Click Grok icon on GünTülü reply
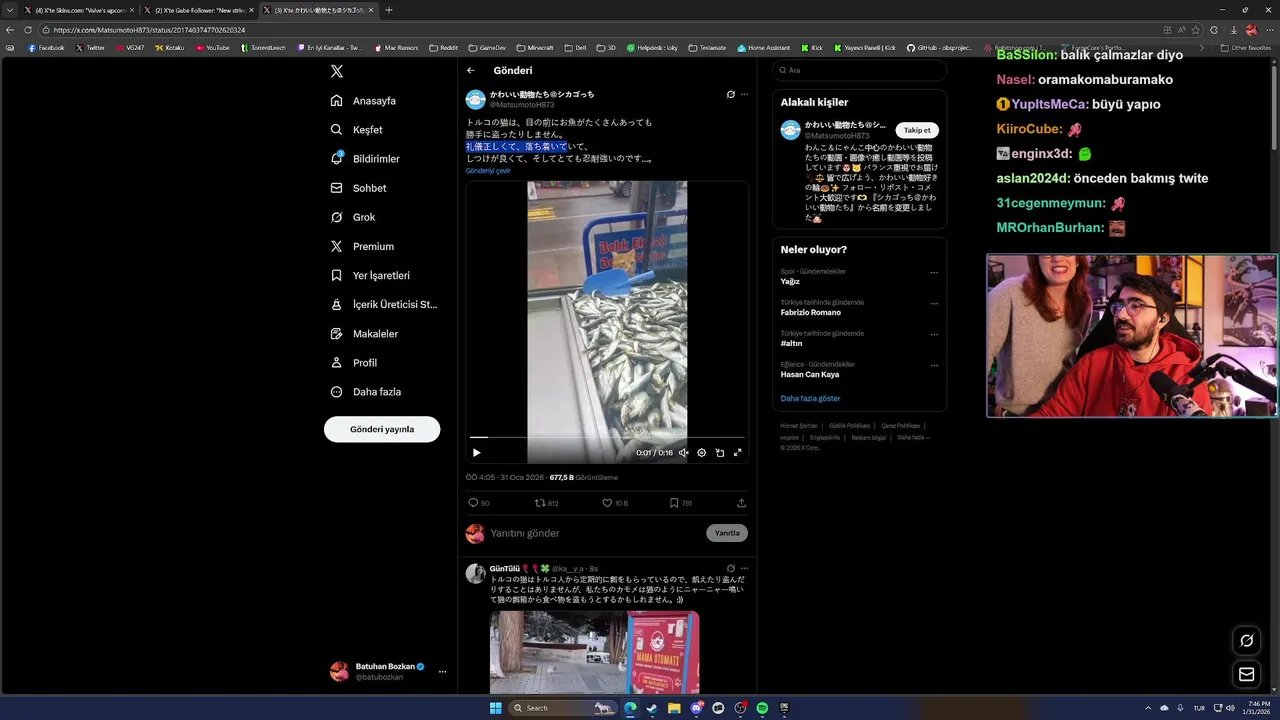This screenshot has height=720, width=1280. click(x=731, y=568)
